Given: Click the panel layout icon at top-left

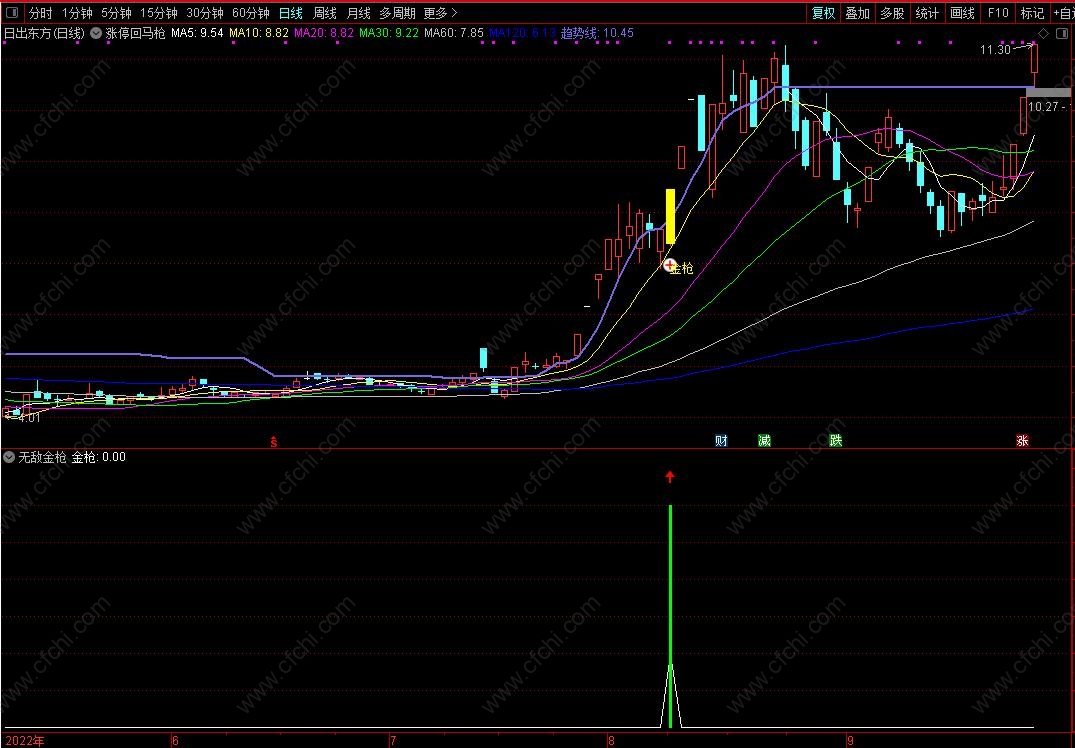Looking at the screenshot, I should 12,12.
